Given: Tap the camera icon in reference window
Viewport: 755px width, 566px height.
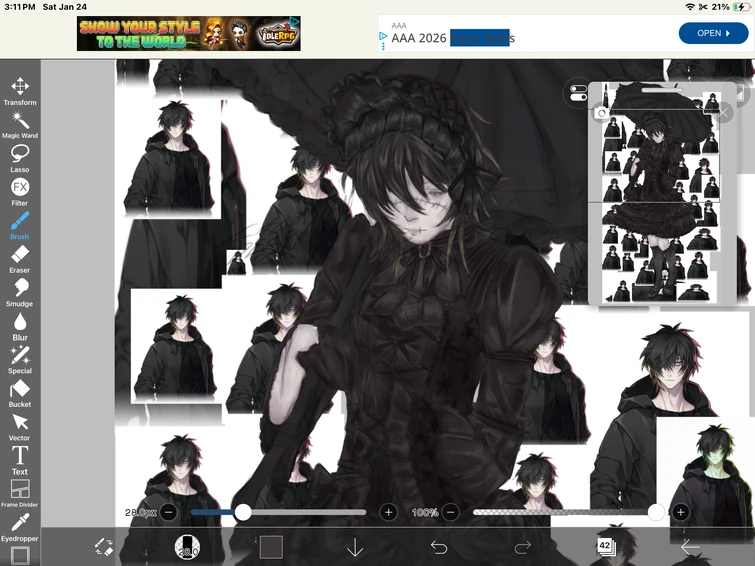Looking at the screenshot, I should 601,113.
